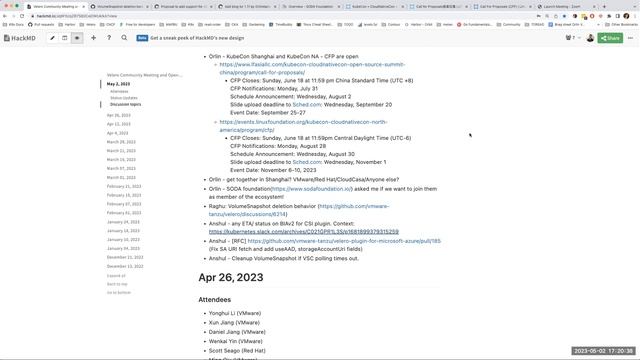Jump to May 2, 2023 in outline
The image size is (640, 360).
(118, 84)
